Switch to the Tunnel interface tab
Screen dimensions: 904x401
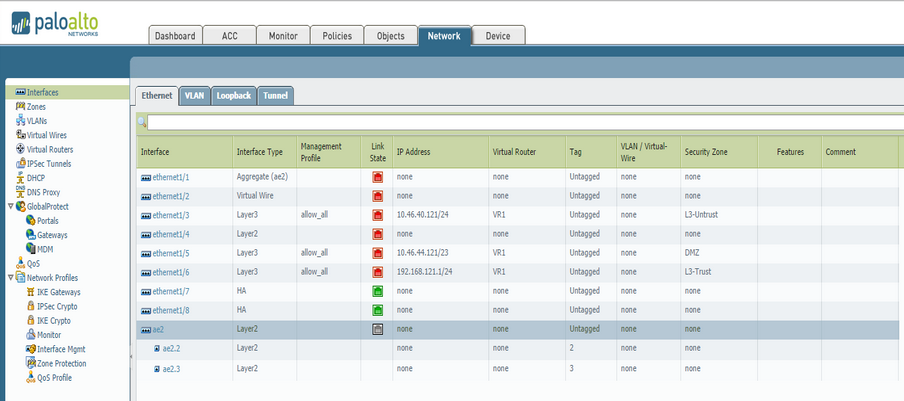point(276,96)
